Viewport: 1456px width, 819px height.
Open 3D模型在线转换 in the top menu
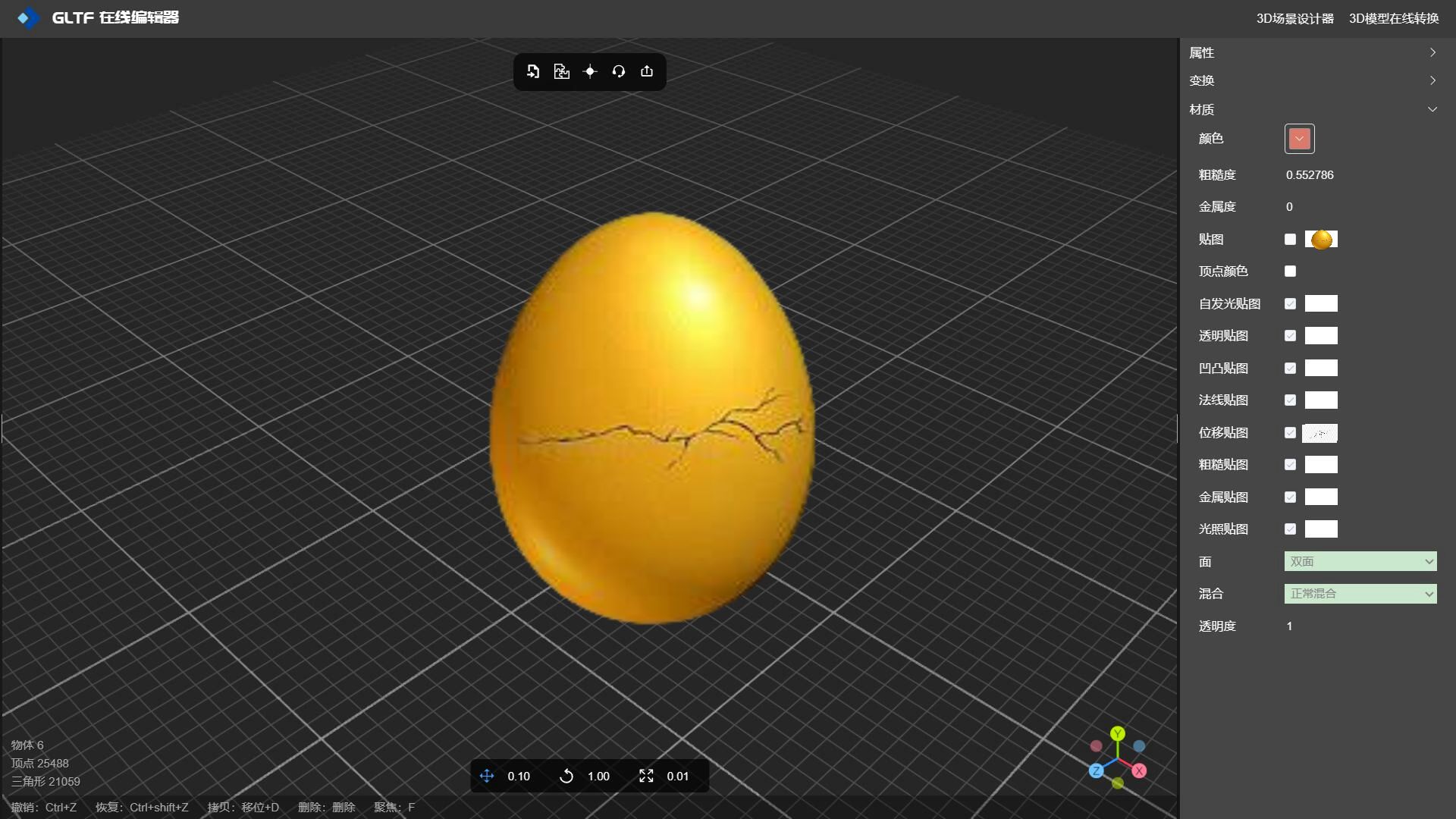(1394, 18)
